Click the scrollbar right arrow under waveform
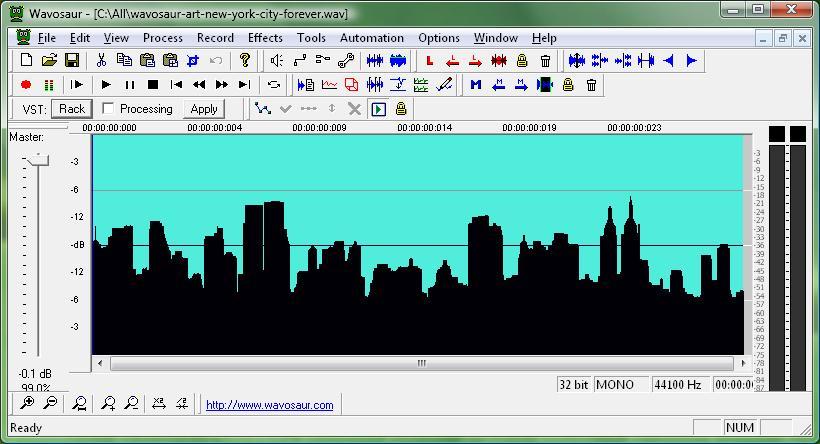Viewport: 820px width, 444px height. click(x=743, y=363)
